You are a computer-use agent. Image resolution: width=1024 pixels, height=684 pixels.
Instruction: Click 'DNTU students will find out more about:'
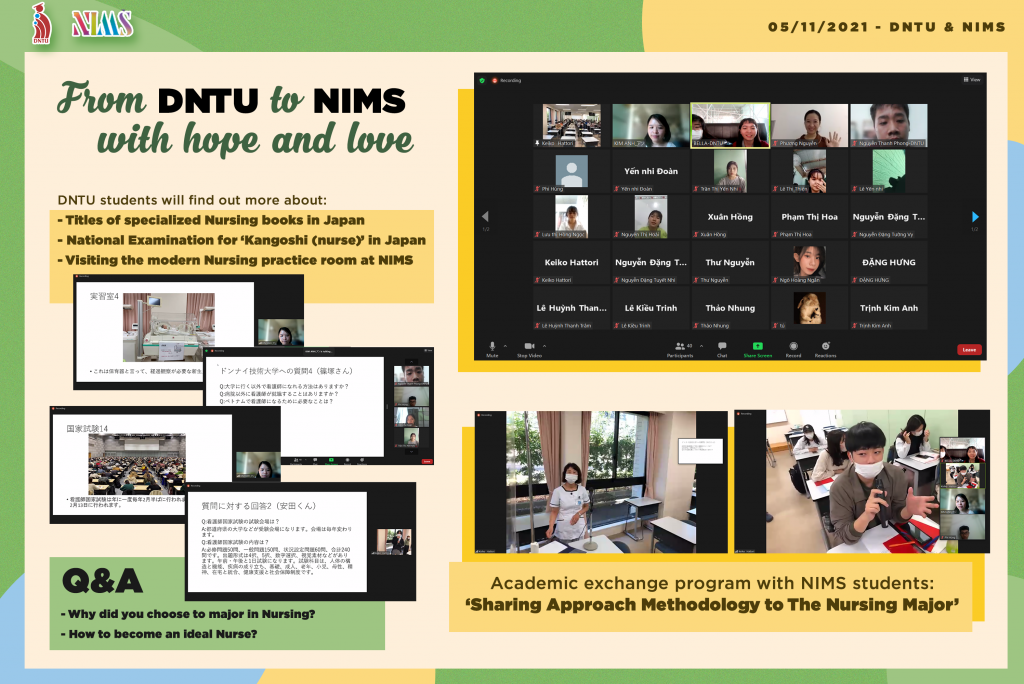[192, 200]
